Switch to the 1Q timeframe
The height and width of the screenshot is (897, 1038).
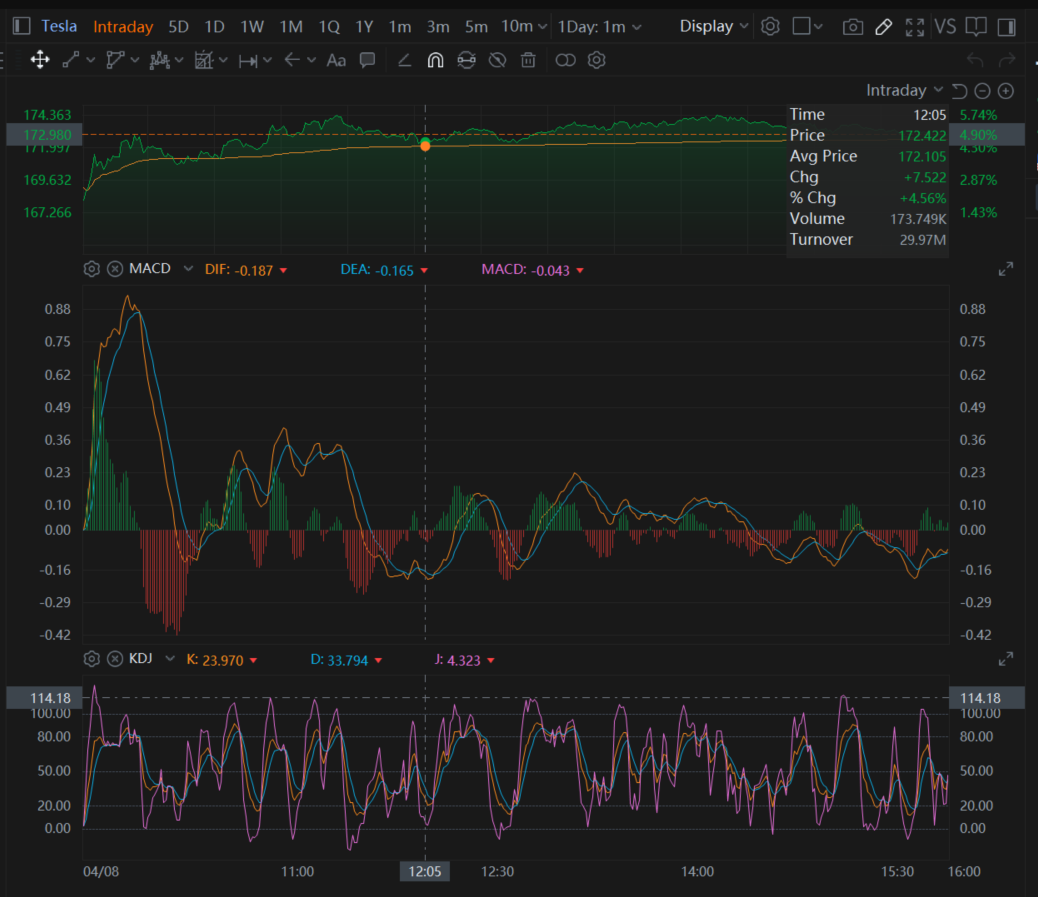329,27
